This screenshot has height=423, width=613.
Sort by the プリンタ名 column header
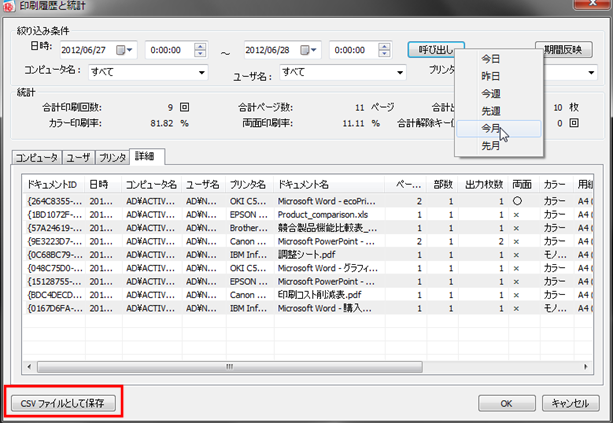tap(250, 185)
